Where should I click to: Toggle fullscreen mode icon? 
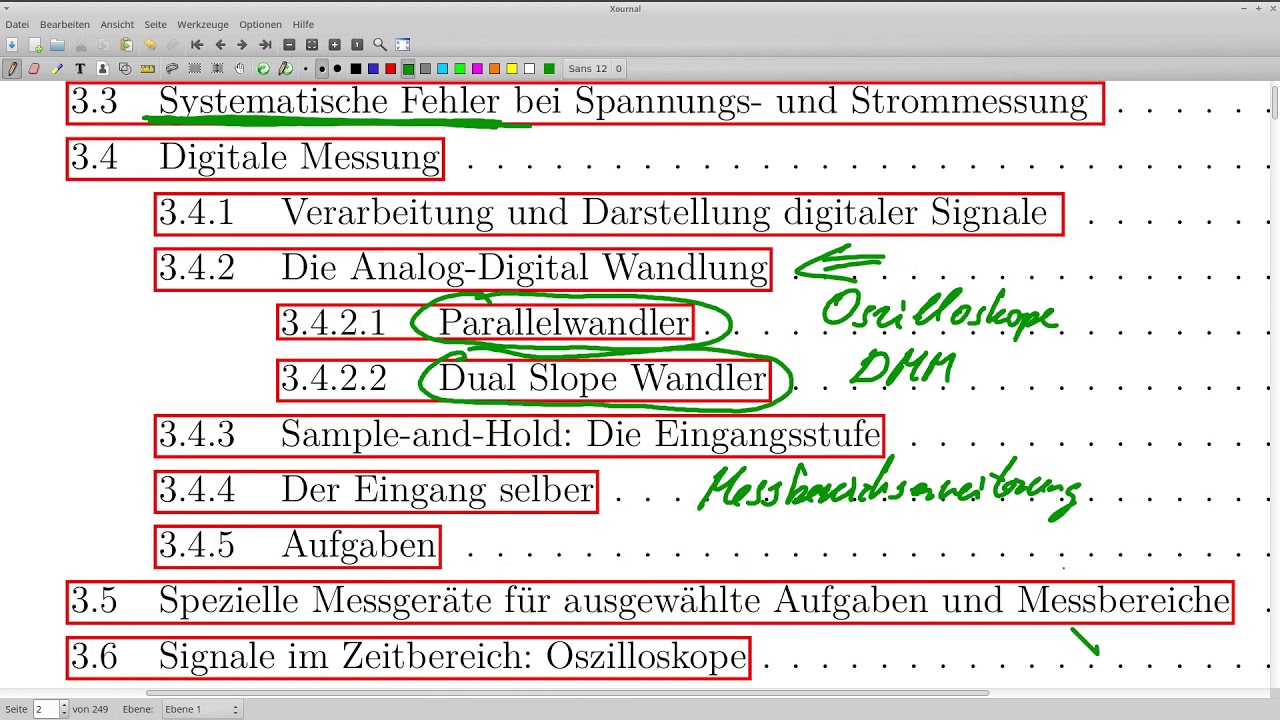[x=403, y=45]
